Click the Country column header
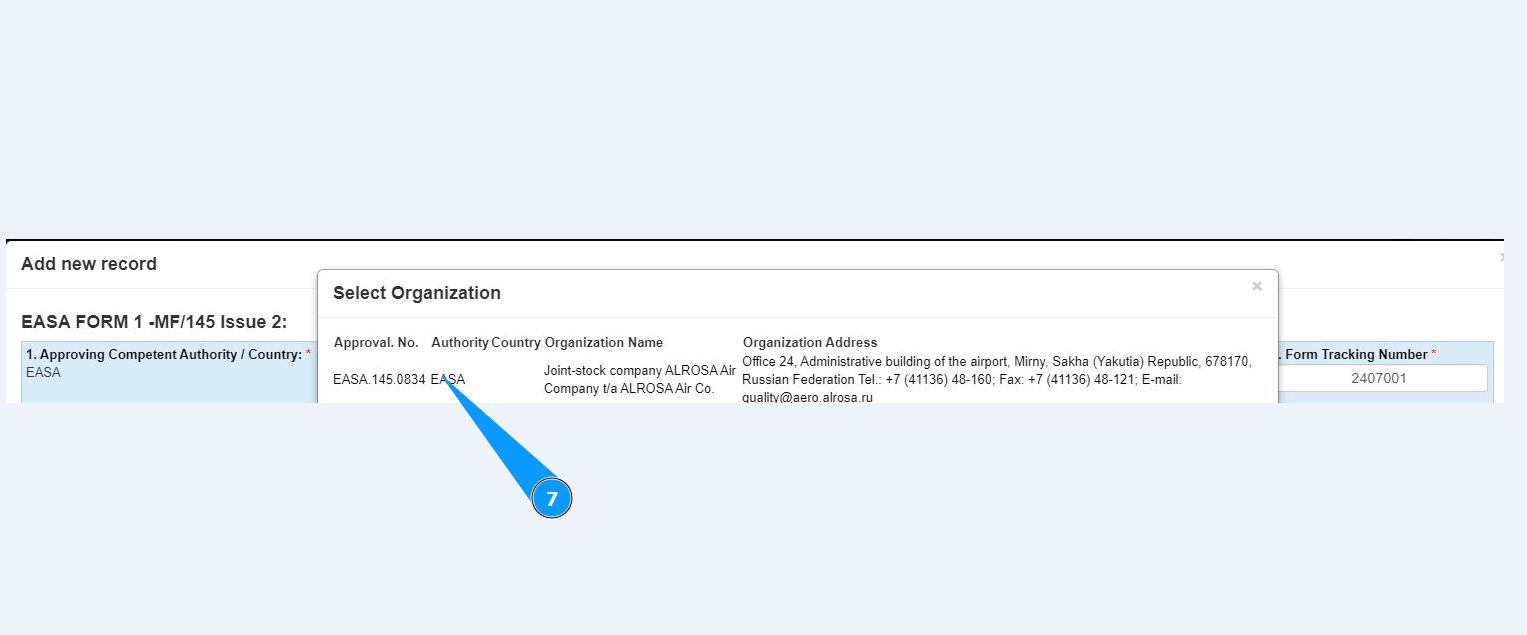1527x635 pixels. (516, 343)
